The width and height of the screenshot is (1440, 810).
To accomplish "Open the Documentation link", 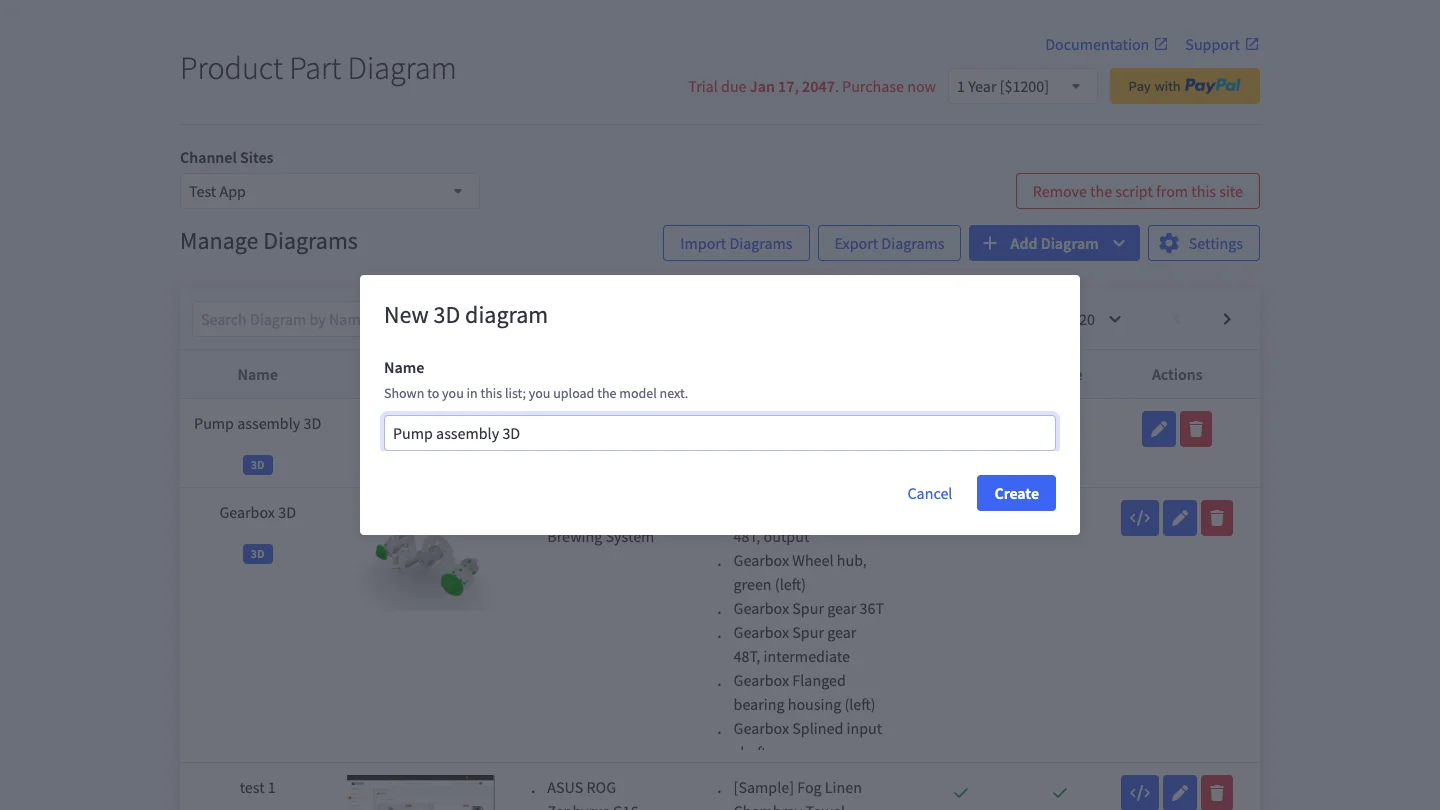I will [1106, 45].
